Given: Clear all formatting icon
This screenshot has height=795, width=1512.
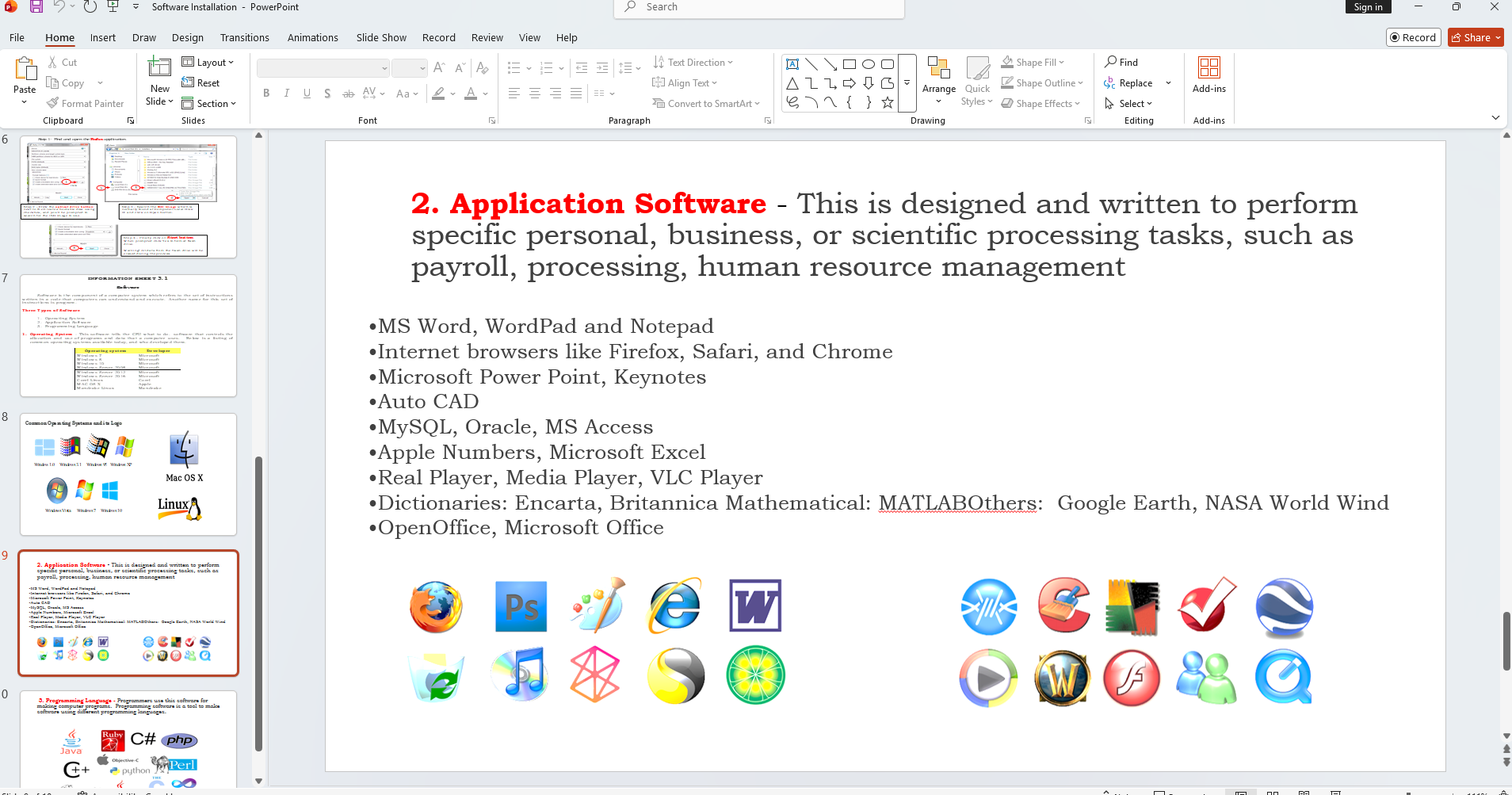Looking at the screenshot, I should (482, 68).
